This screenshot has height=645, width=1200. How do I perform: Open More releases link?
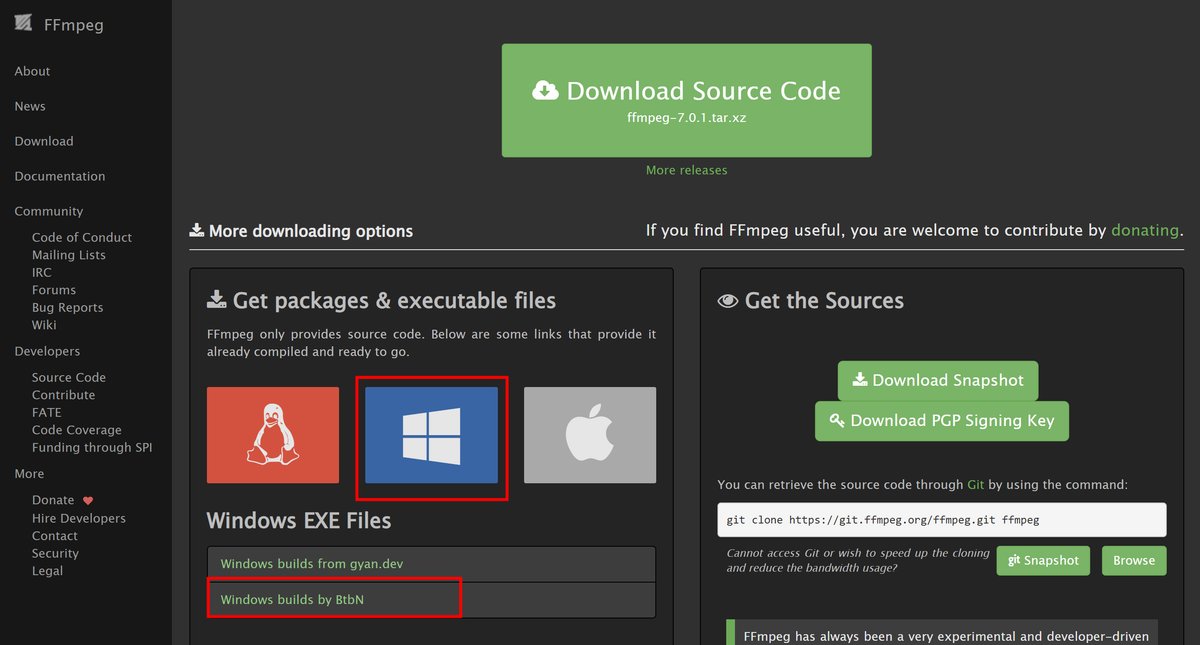click(x=687, y=170)
